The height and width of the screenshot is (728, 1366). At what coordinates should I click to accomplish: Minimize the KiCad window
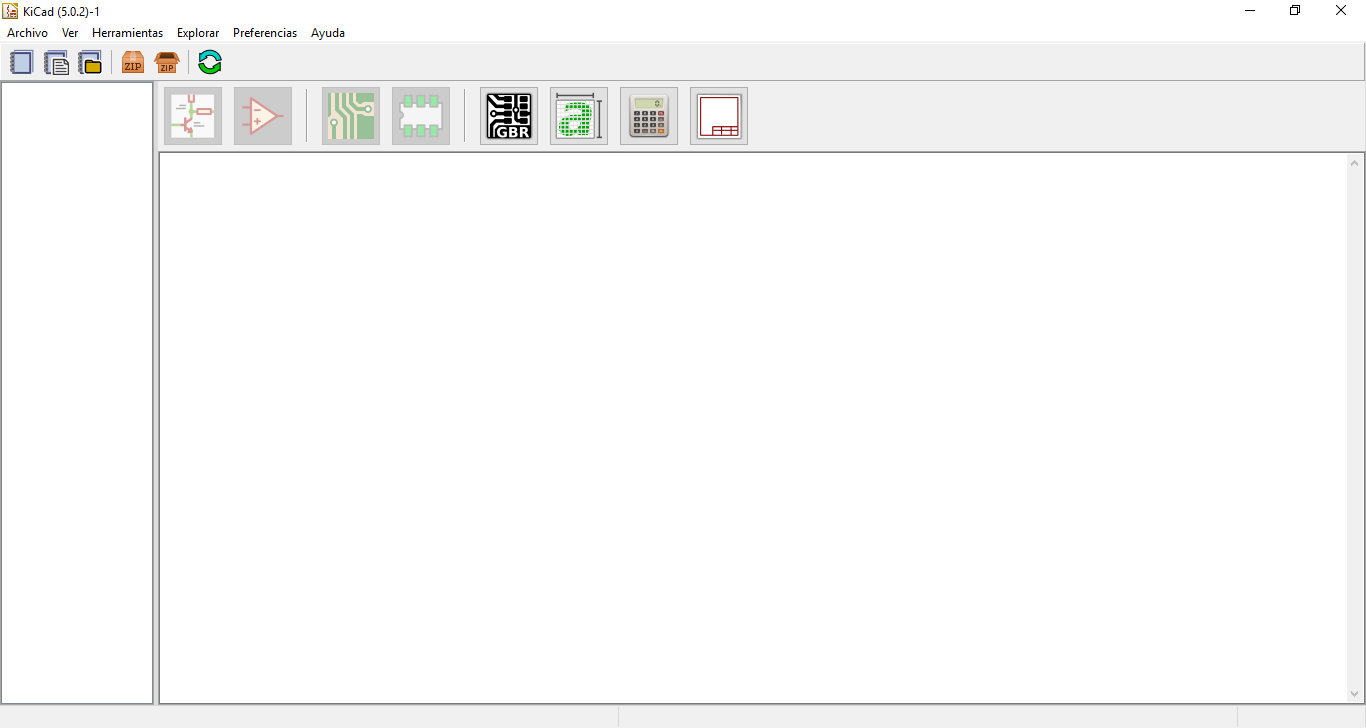point(1250,11)
